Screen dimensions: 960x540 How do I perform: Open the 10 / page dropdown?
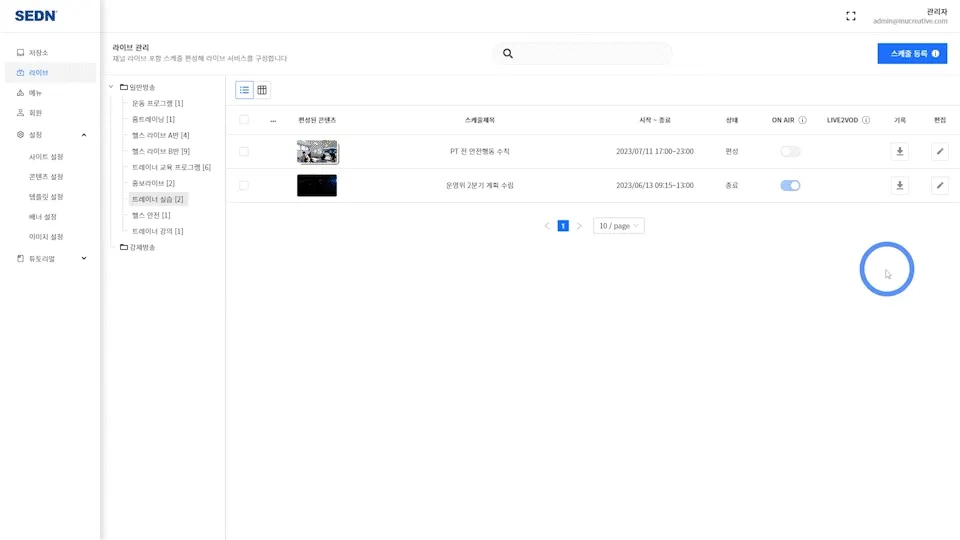point(618,226)
